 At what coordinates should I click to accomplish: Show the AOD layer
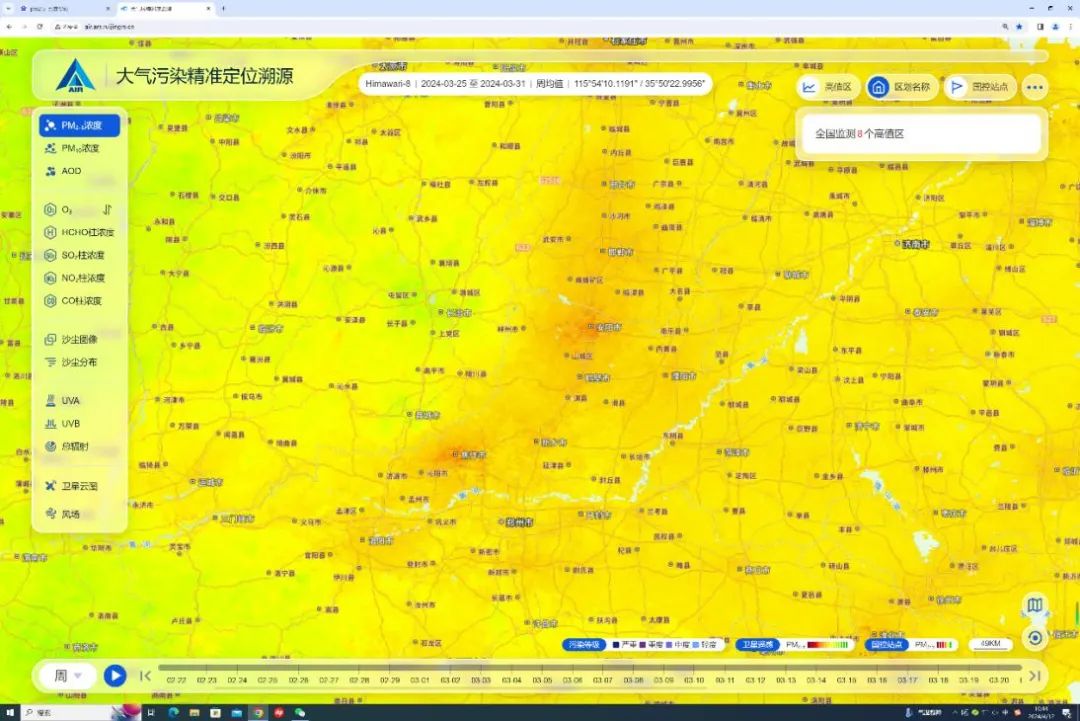point(71,171)
